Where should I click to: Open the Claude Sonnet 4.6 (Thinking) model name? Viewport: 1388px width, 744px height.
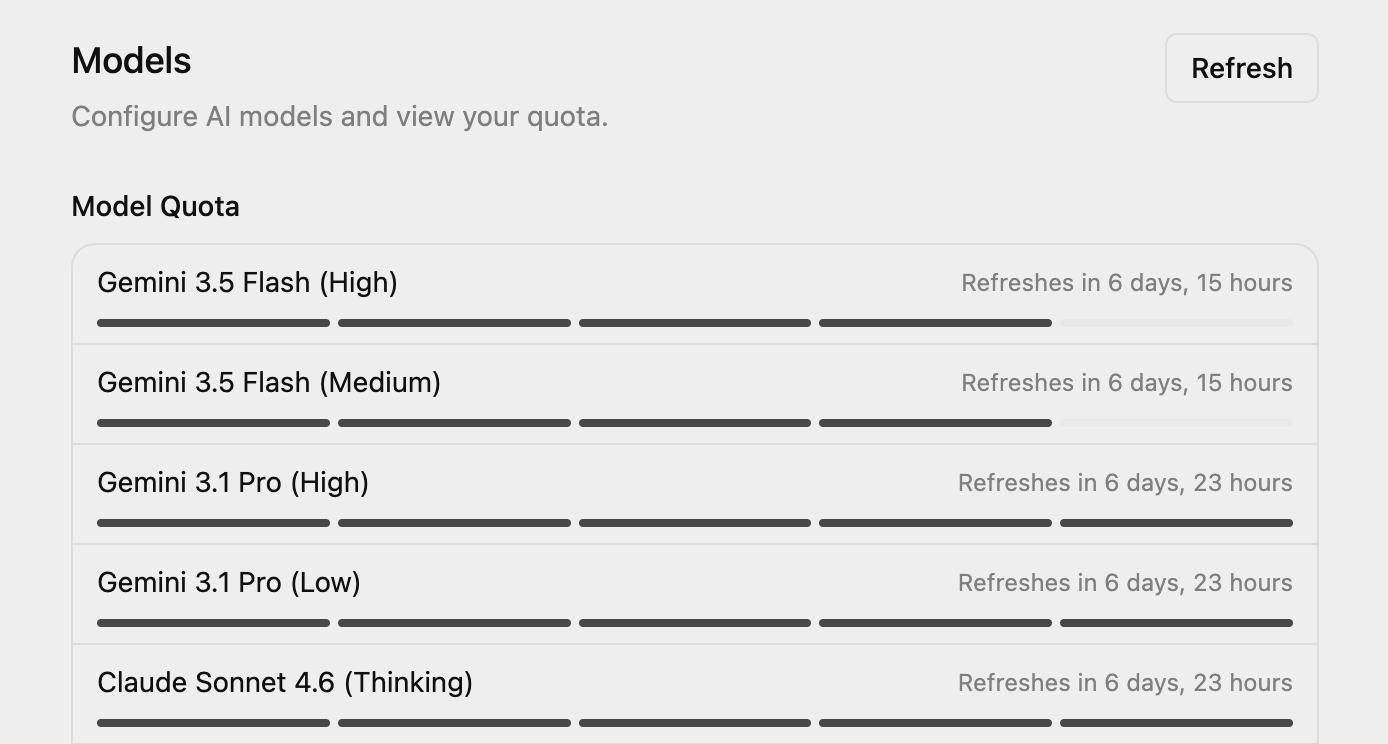(x=285, y=683)
